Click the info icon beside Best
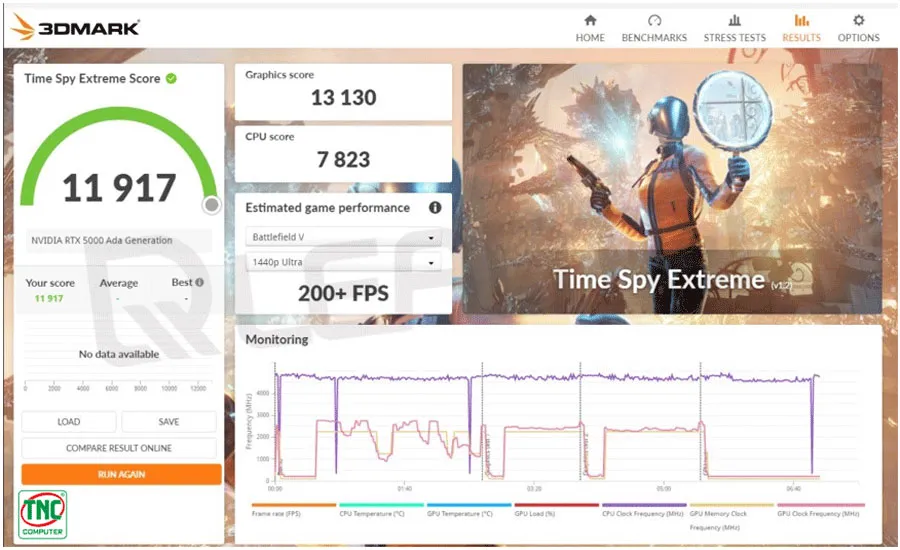The width and height of the screenshot is (900, 550). [x=199, y=282]
